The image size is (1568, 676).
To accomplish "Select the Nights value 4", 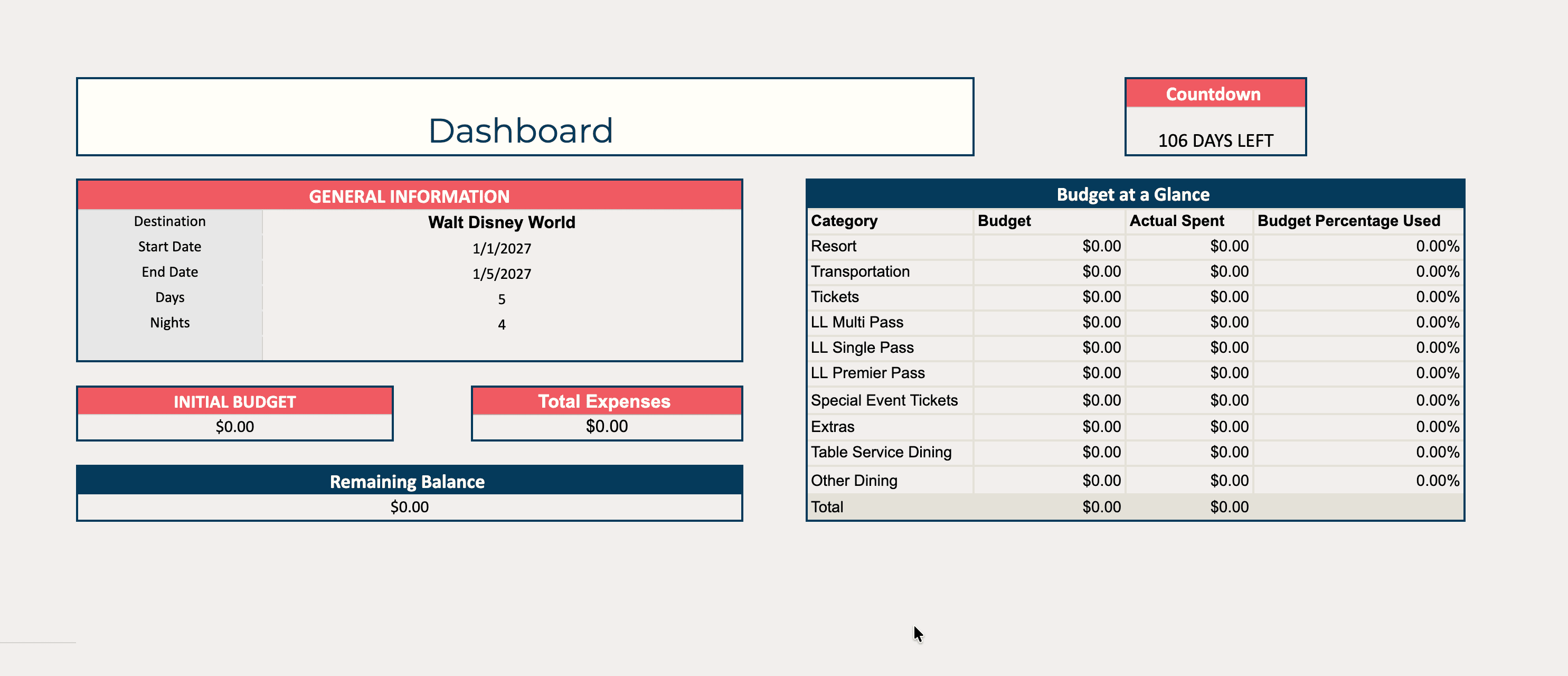I will coord(502,325).
